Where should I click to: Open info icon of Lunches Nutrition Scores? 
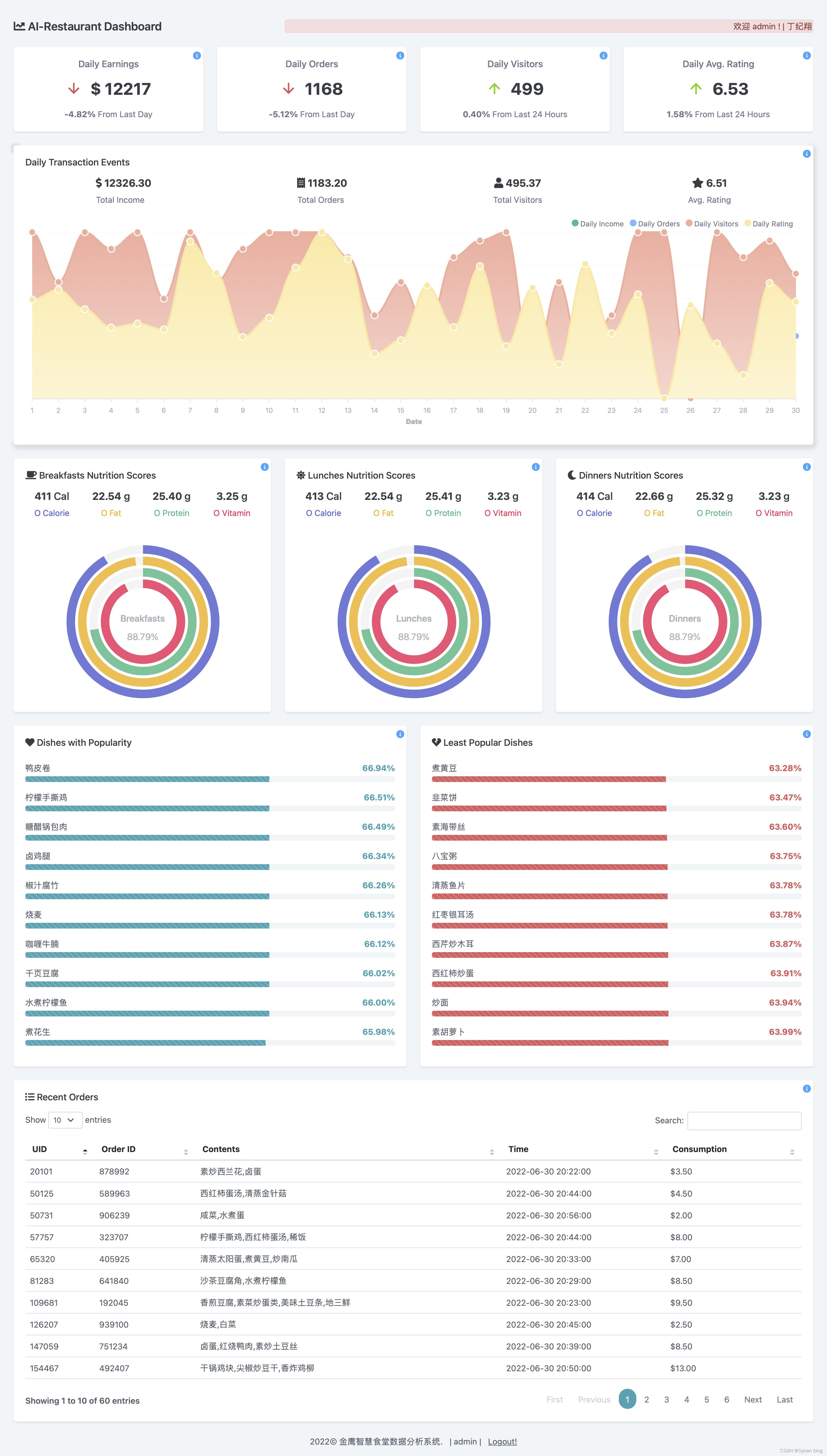click(536, 467)
